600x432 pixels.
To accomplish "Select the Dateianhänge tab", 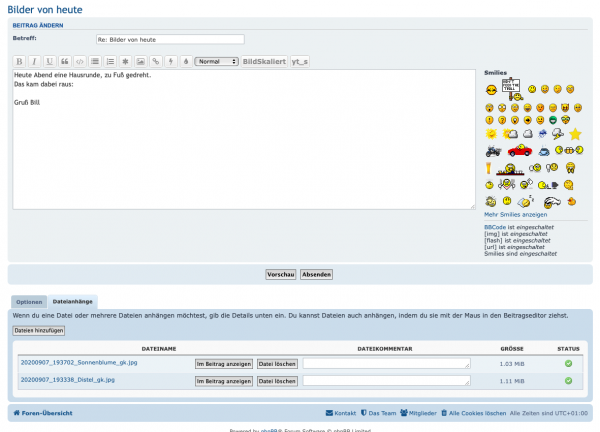I will point(72,301).
